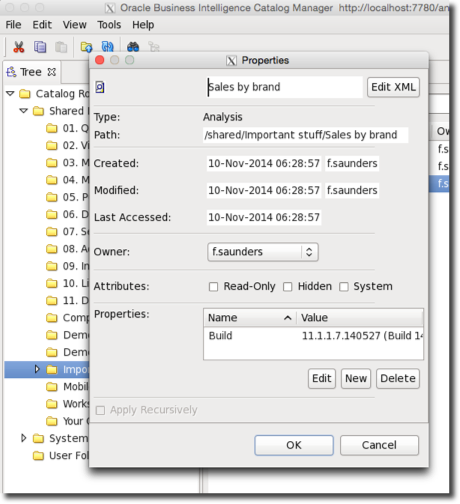Click the binoculars Search toolbar icon
The image size is (460, 504).
point(133,47)
